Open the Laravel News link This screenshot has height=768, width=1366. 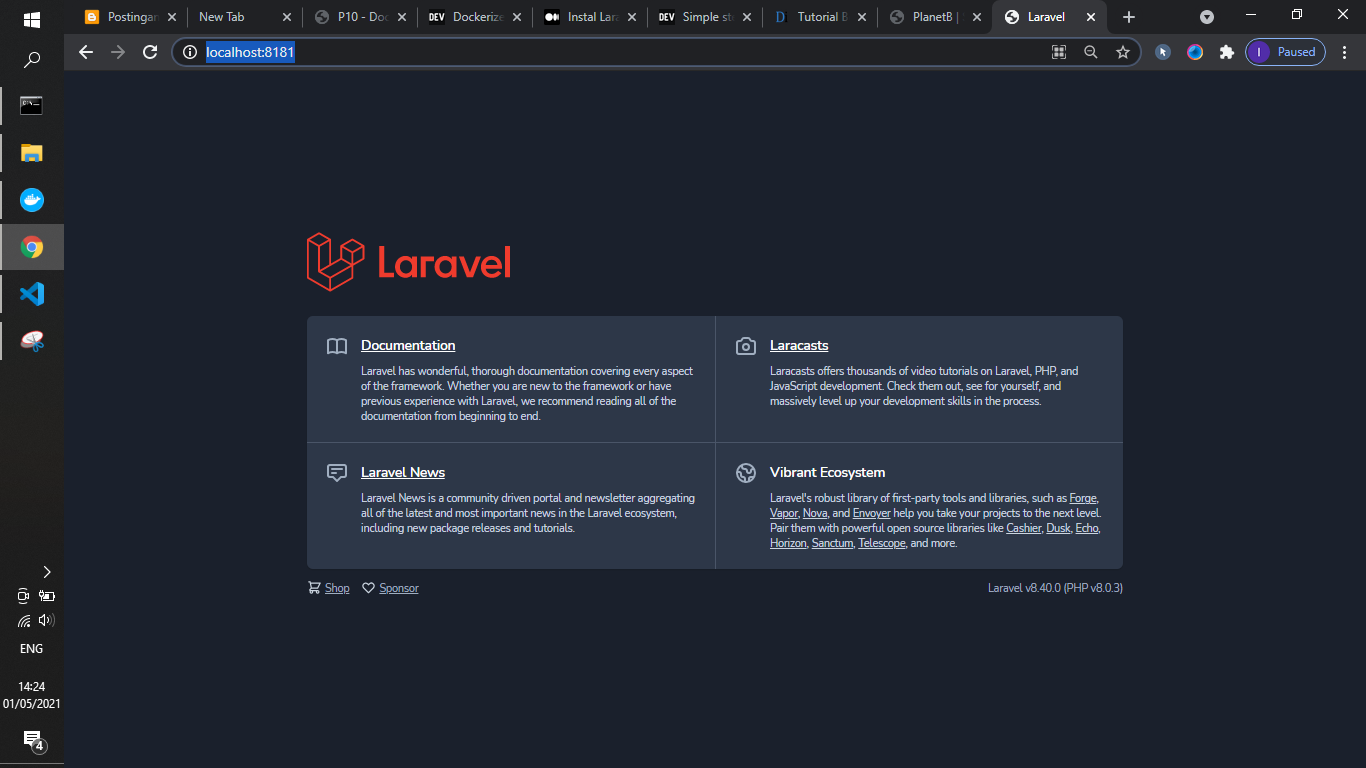(403, 473)
